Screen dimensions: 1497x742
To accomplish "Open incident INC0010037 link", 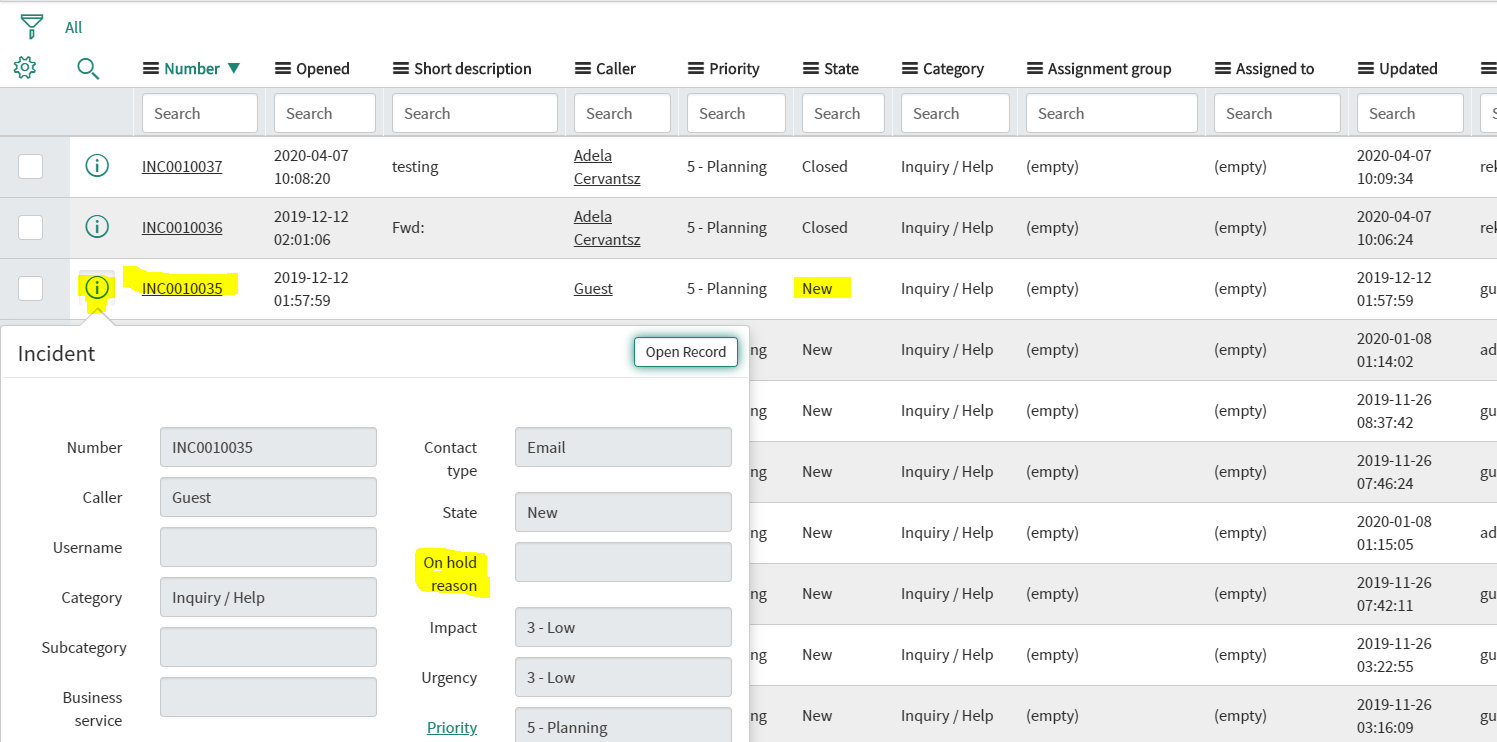I will coord(182,167).
